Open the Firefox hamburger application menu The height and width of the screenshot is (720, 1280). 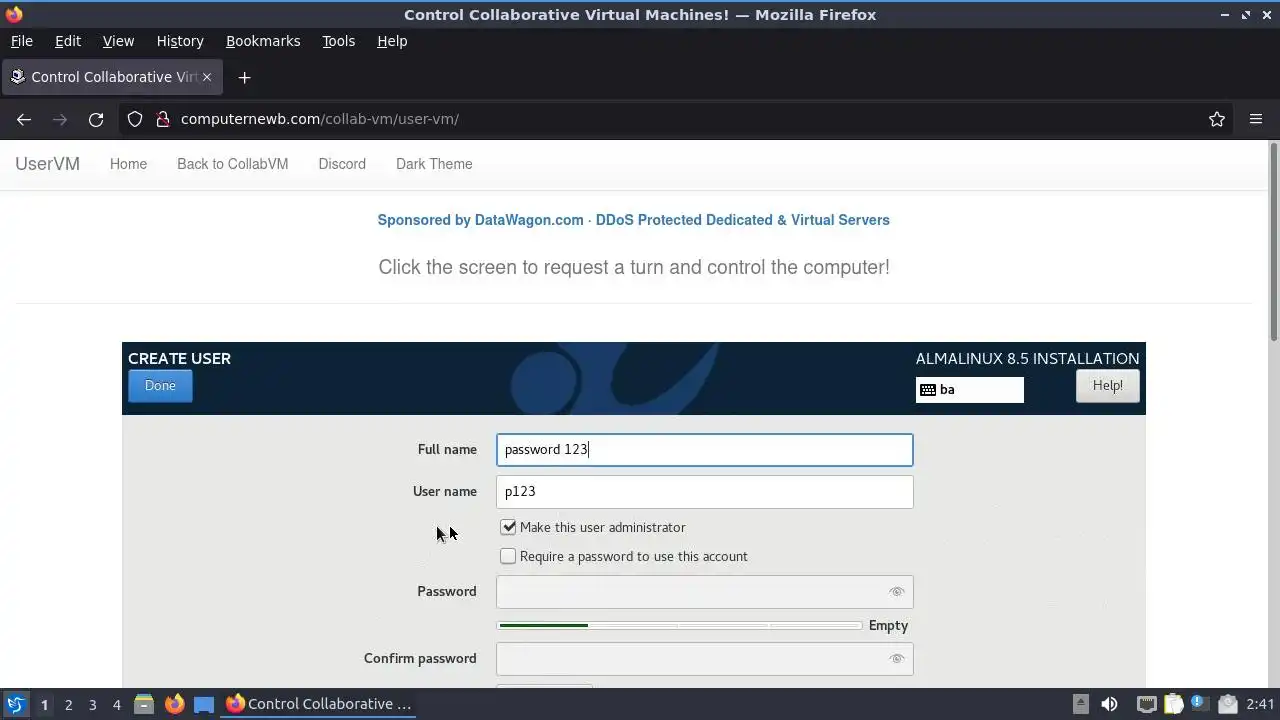(1256, 119)
